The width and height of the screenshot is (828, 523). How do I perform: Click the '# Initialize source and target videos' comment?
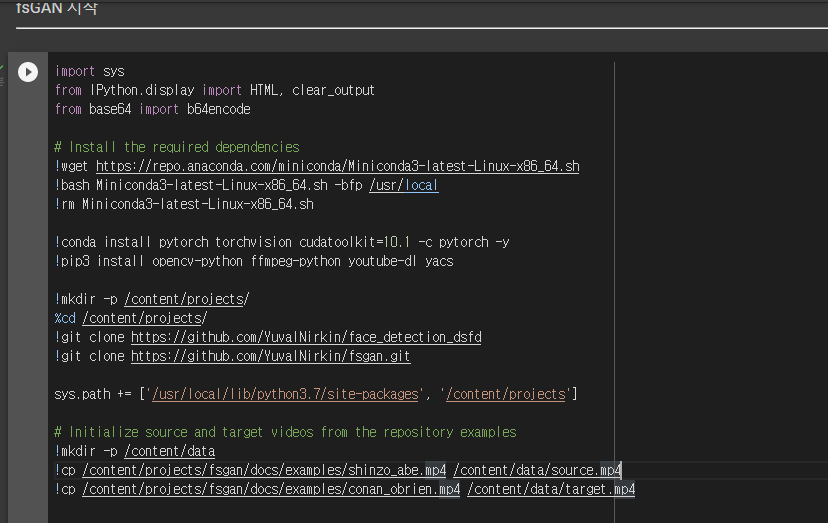pos(285,433)
